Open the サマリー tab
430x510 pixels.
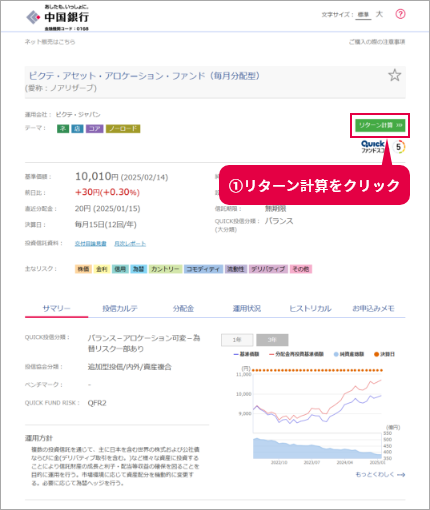click(56, 309)
